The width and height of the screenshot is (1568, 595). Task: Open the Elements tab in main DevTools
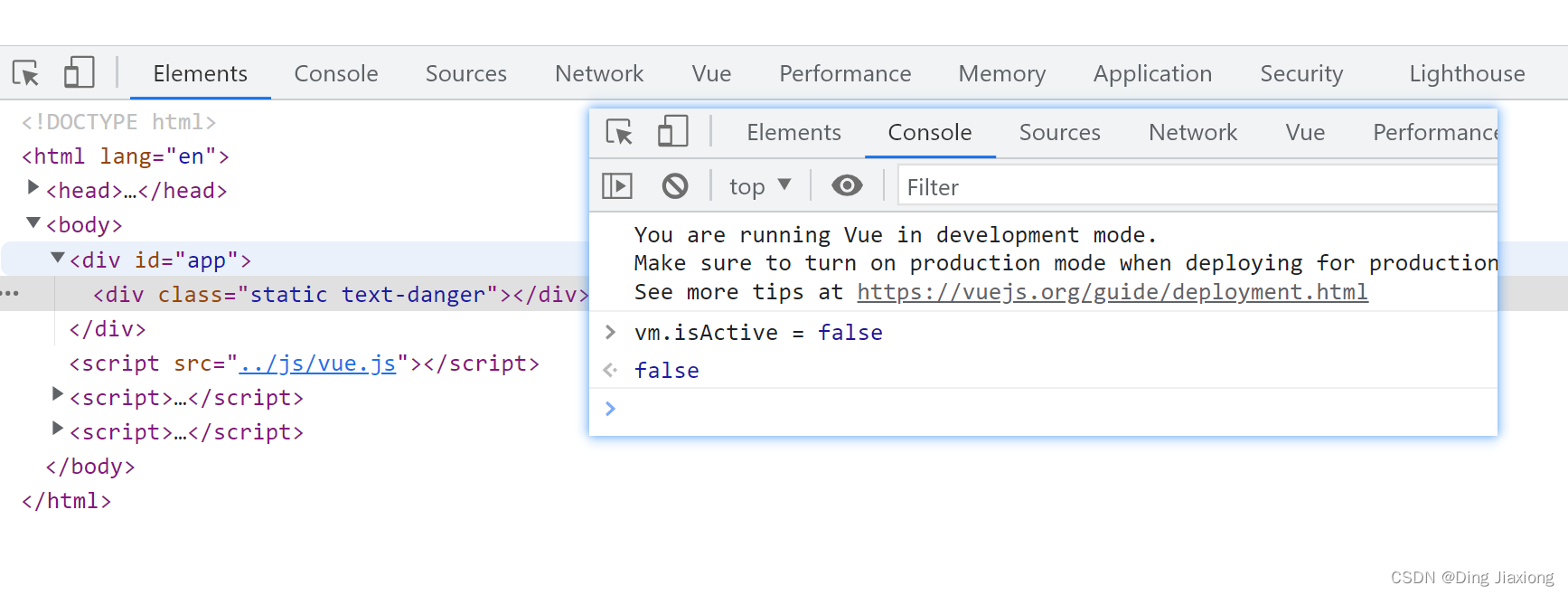pyautogui.click(x=200, y=73)
